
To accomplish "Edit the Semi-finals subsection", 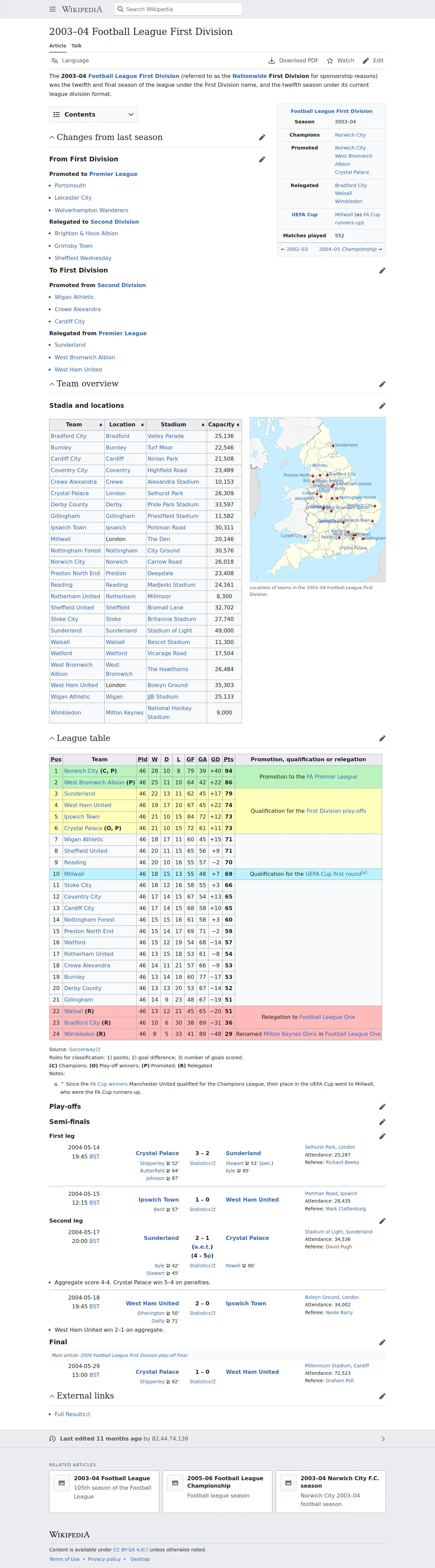I will tap(382, 1122).
